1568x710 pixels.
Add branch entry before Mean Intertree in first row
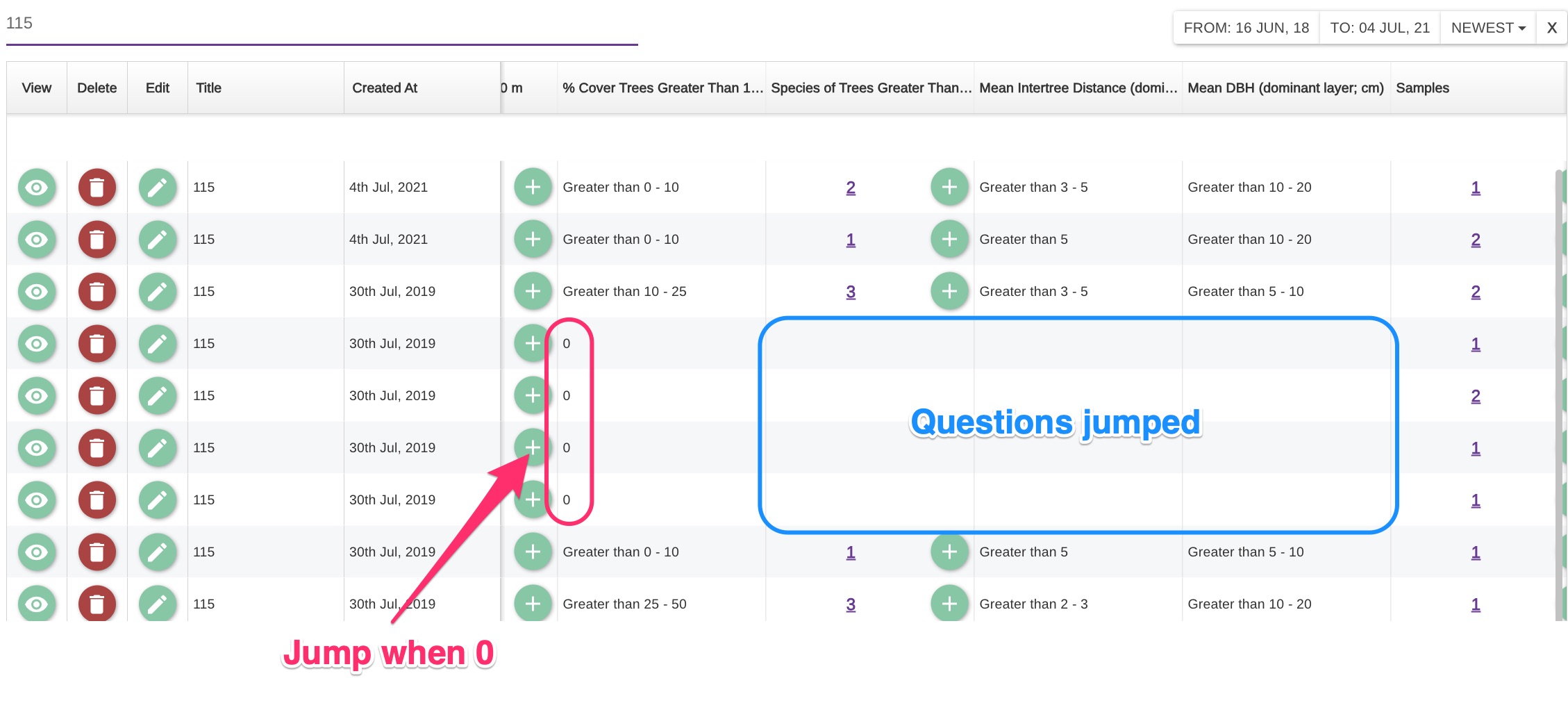(949, 188)
